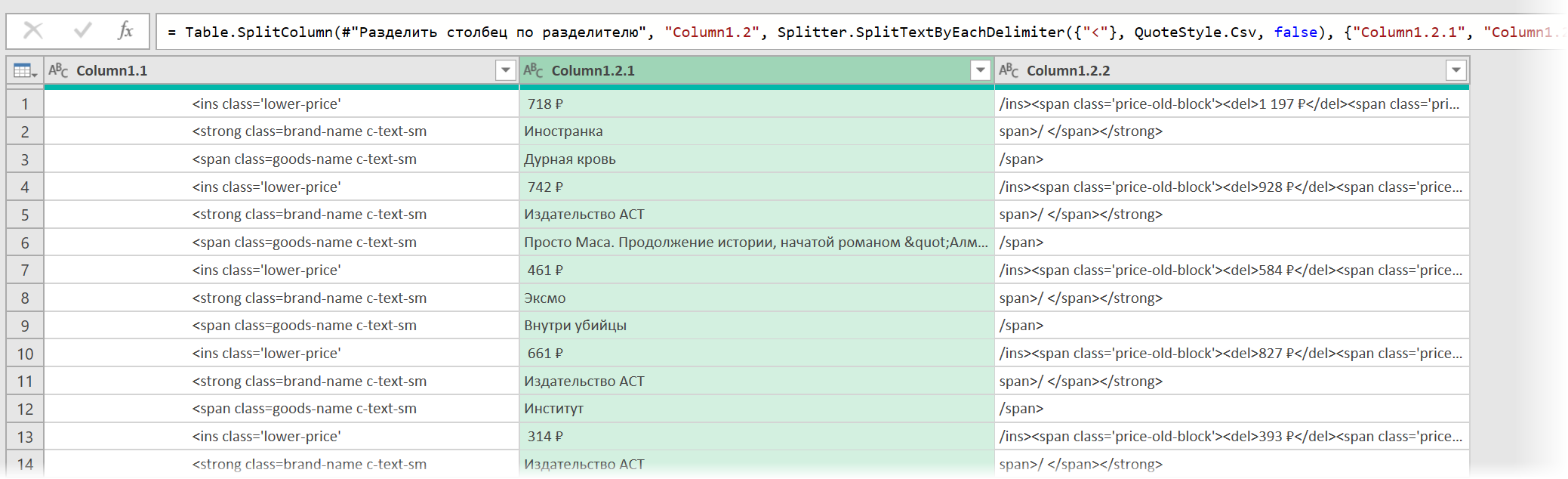Viewport: 1568px width, 479px height.
Task: Click the cell containing 'Иностранка'
Action: [756, 131]
